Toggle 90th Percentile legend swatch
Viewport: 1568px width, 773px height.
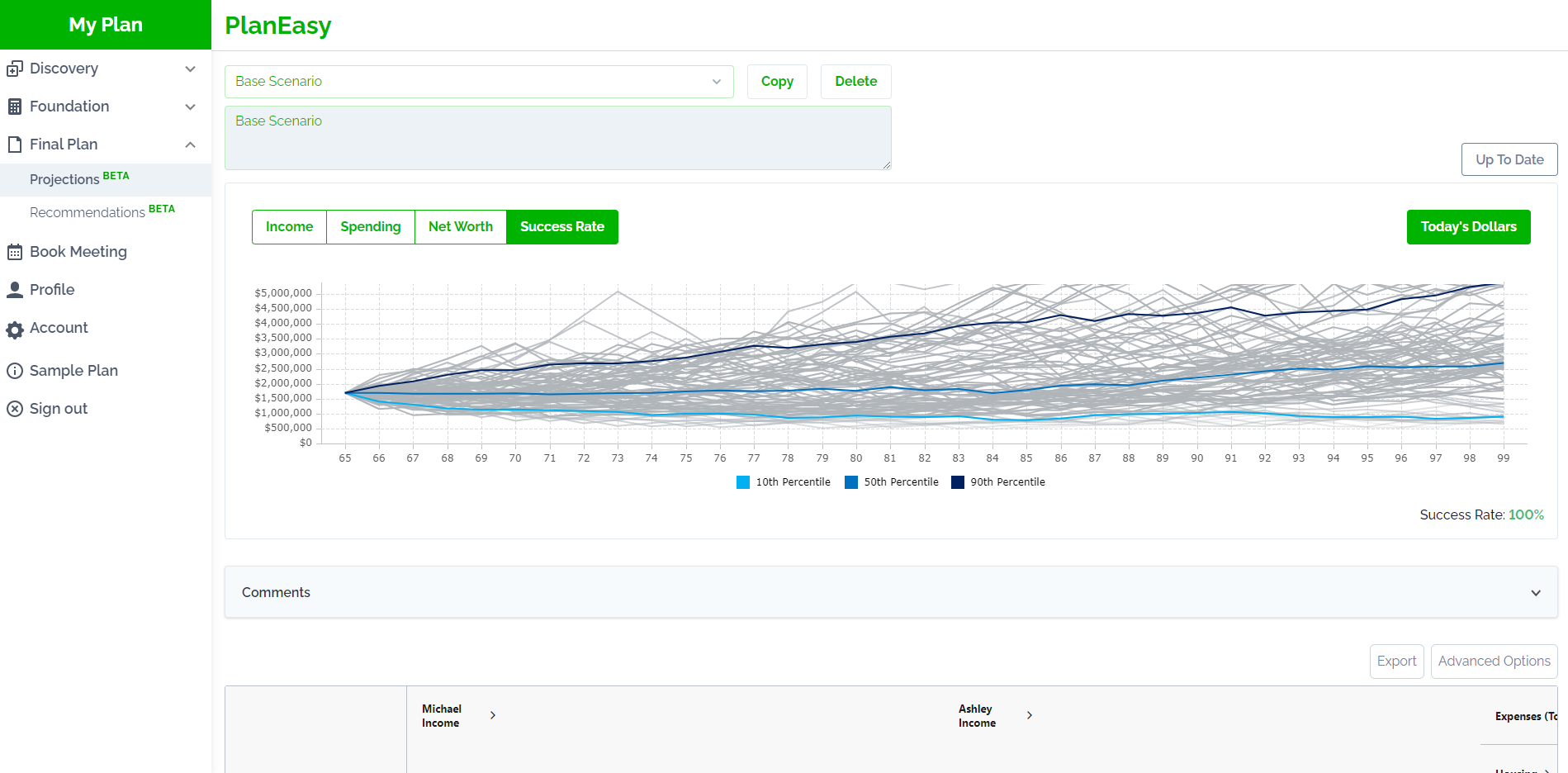pos(958,482)
